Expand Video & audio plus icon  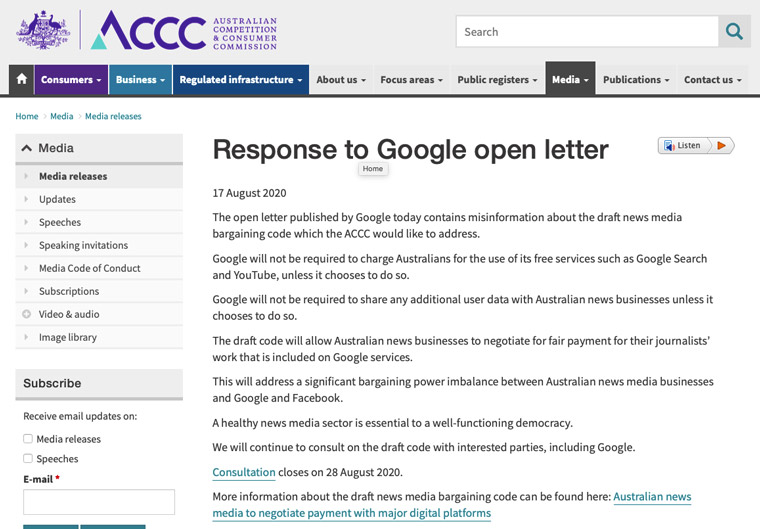(x=27, y=314)
